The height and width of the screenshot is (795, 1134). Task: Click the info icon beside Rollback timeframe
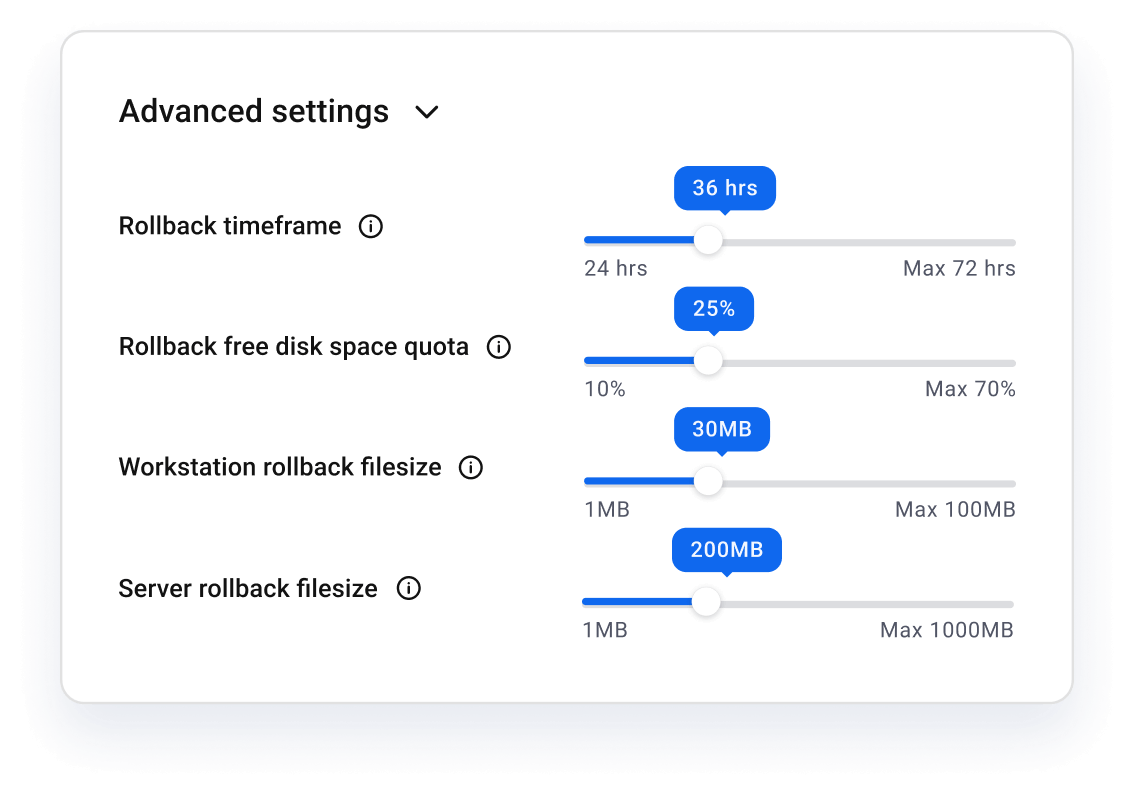[370, 227]
